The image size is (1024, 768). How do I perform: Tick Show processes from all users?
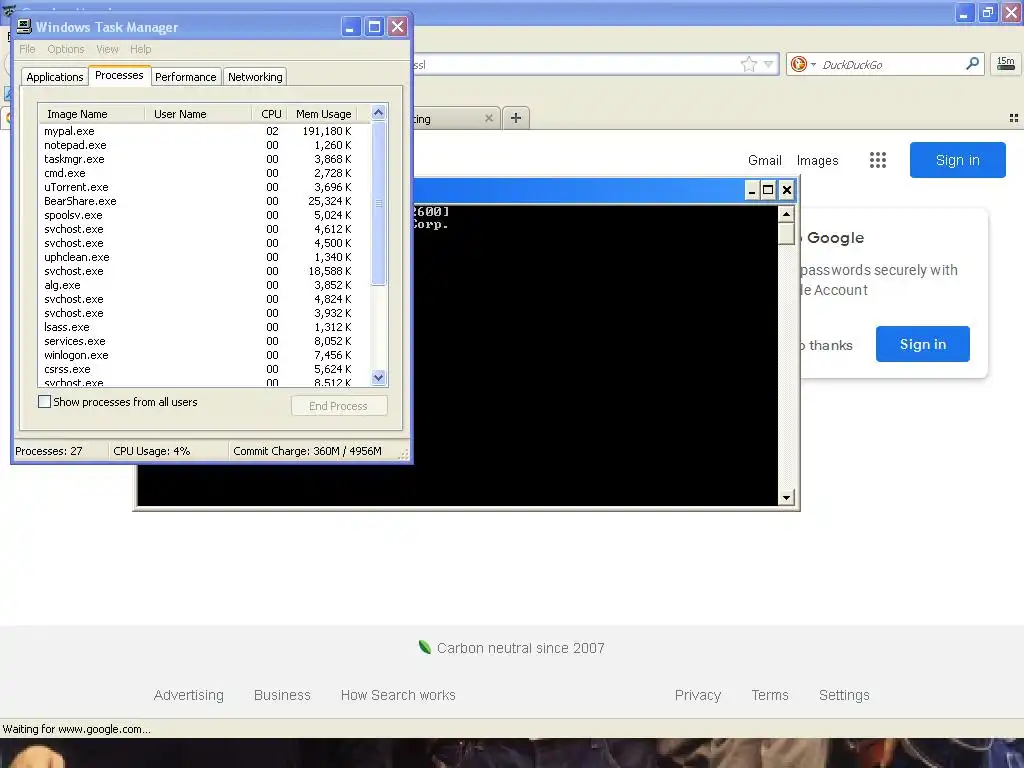[x=44, y=402]
